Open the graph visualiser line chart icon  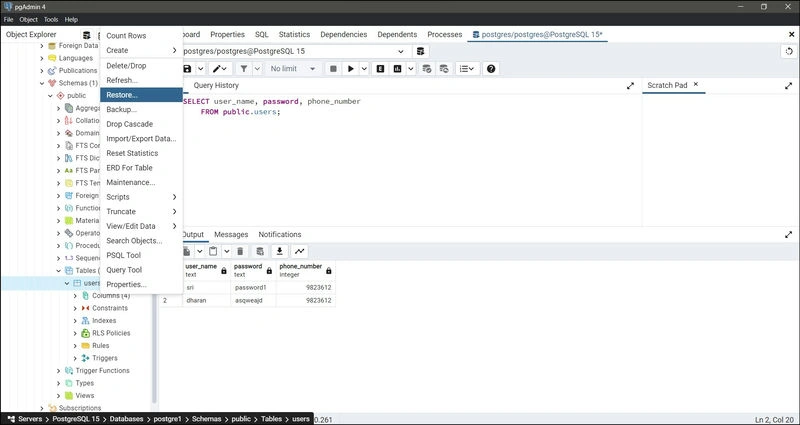click(299, 251)
